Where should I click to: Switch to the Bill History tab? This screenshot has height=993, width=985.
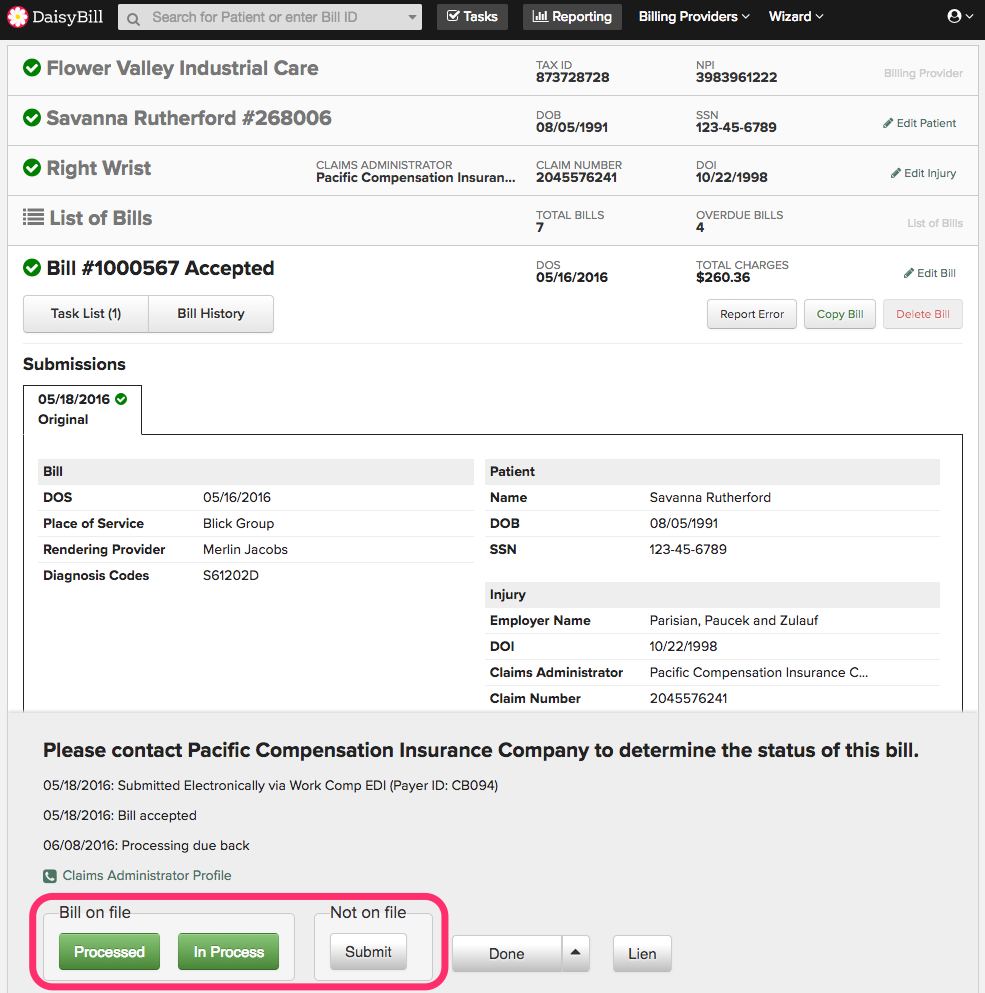[211, 313]
